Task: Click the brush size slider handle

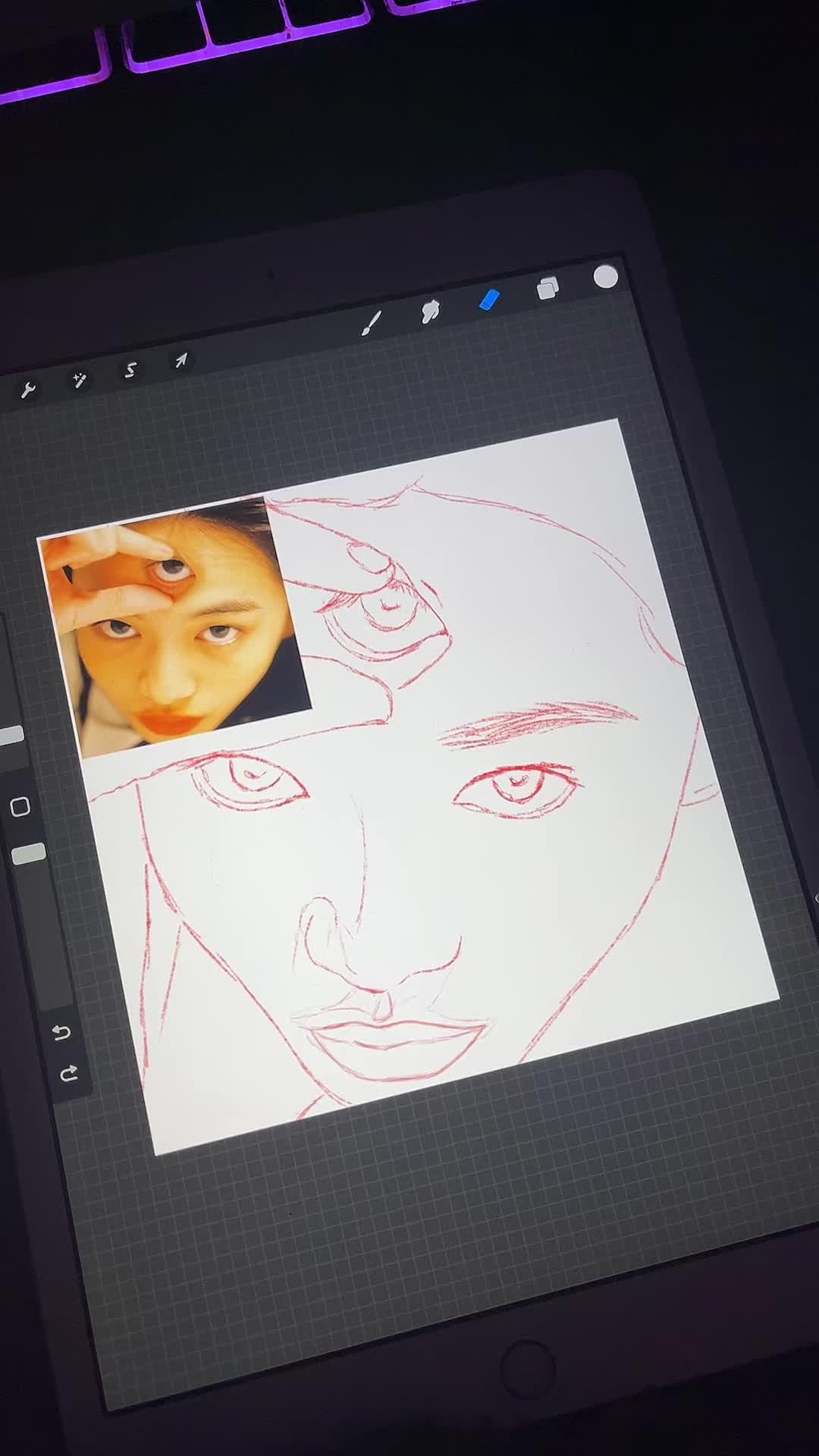Action: (11, 736)
